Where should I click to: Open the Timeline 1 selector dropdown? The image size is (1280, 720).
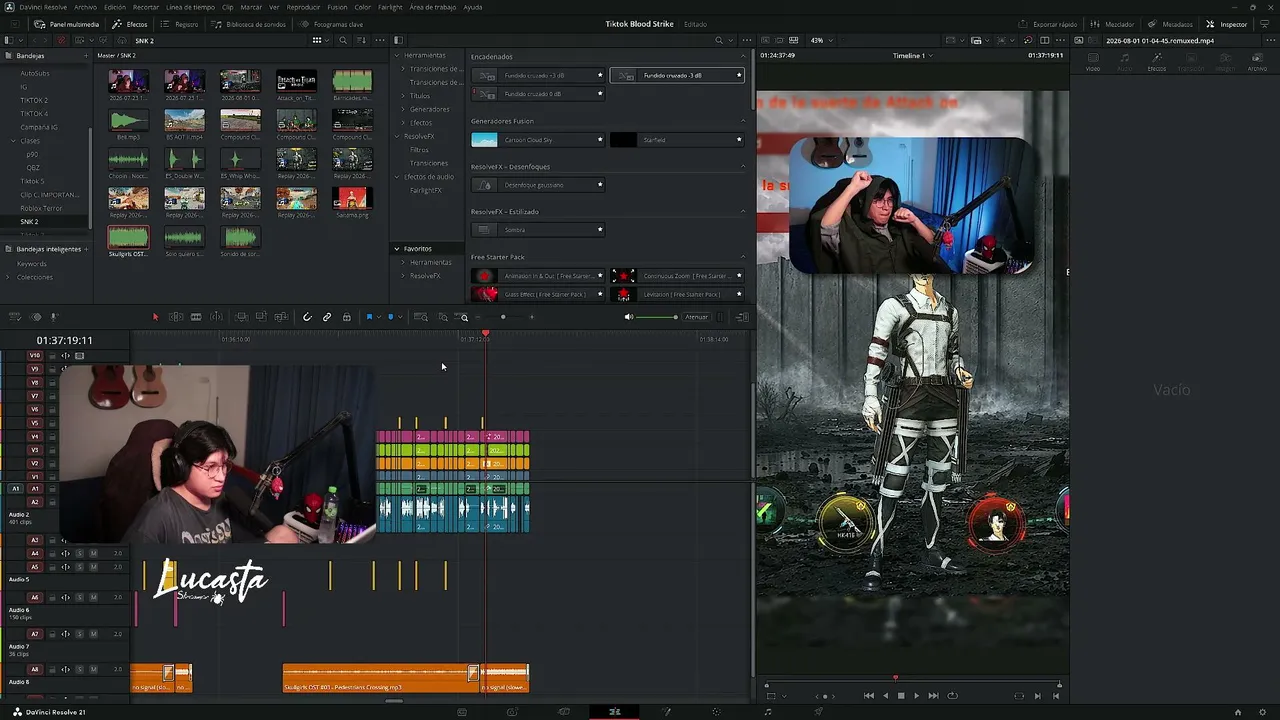912,56
